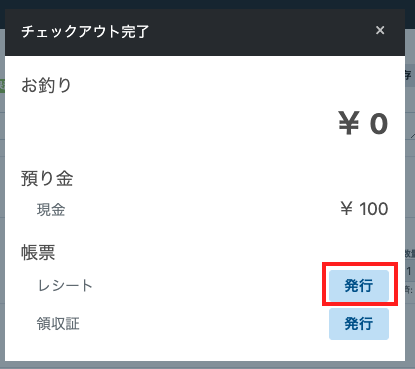Image resolution: width=415 pixels, height=369 pixels.
Task: Close the チェックアウト完了 dialog with X
Action: 380,30
